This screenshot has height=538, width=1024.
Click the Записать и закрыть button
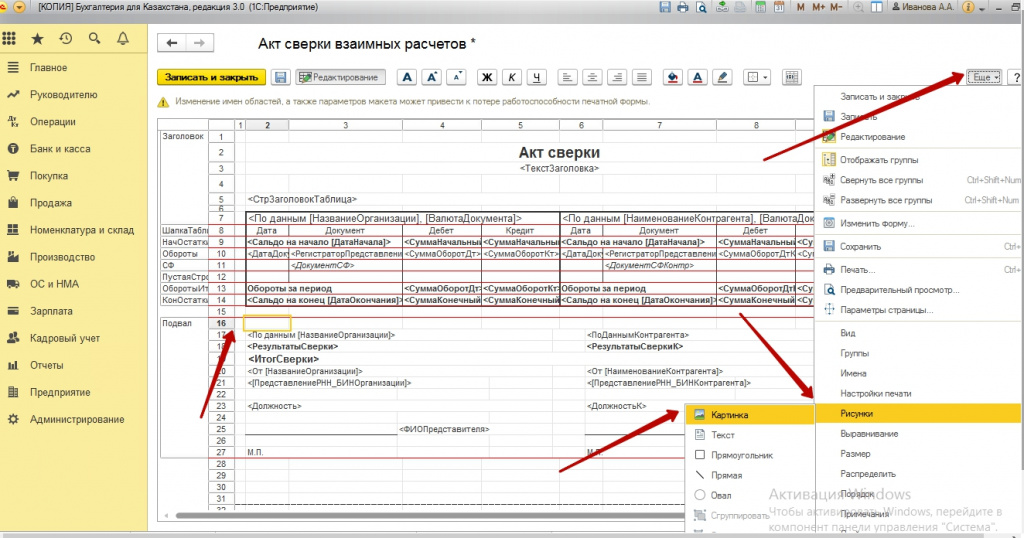pos(211,77)
